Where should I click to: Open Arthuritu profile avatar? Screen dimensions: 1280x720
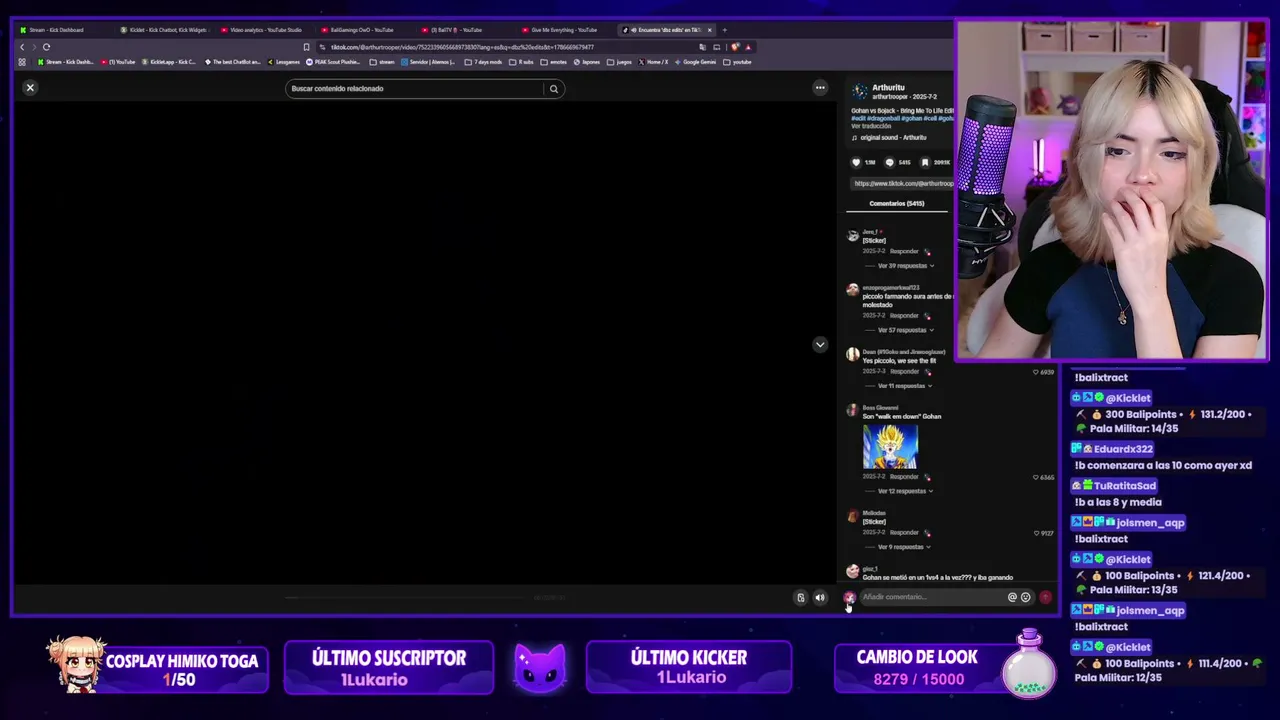(860, 92)
